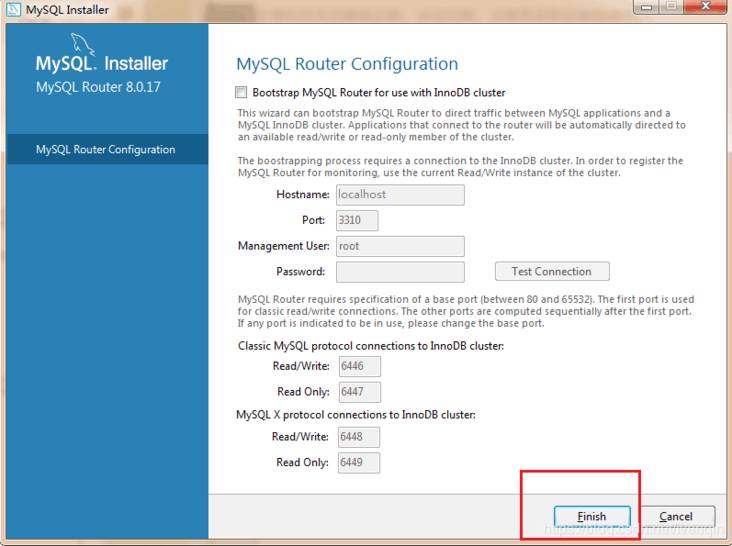Click 'Classic MySQL protocol connections to InnoDB cluster' text
The height and width of the screenshot is (546, 732).
click(371, 346)
